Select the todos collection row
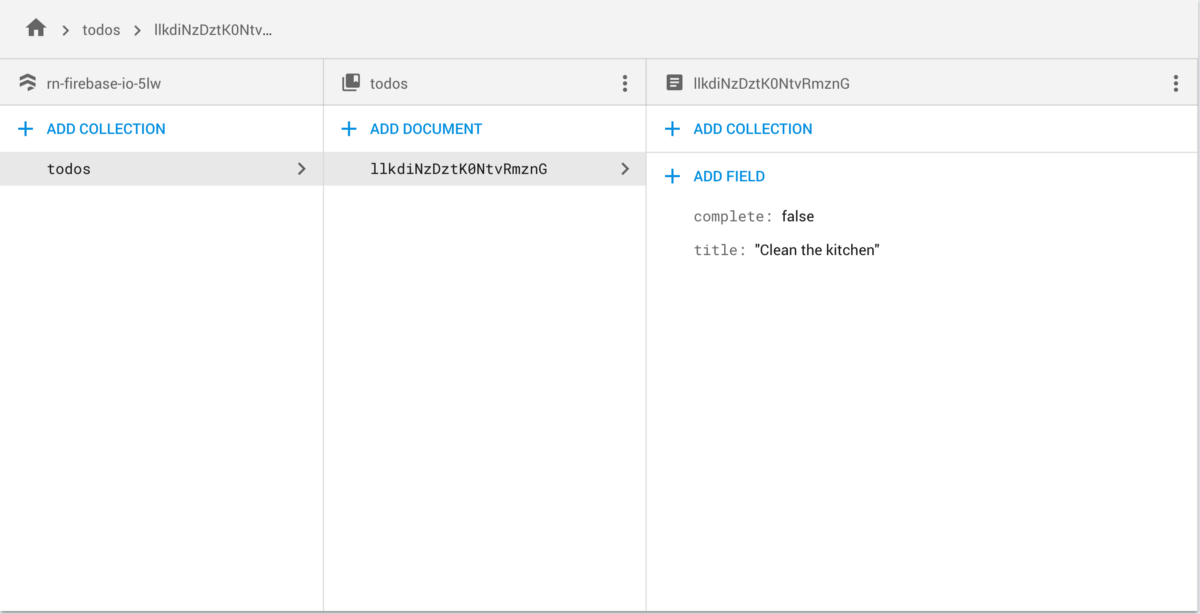The width and height of the screenshot is (1200, 614). 161,169
